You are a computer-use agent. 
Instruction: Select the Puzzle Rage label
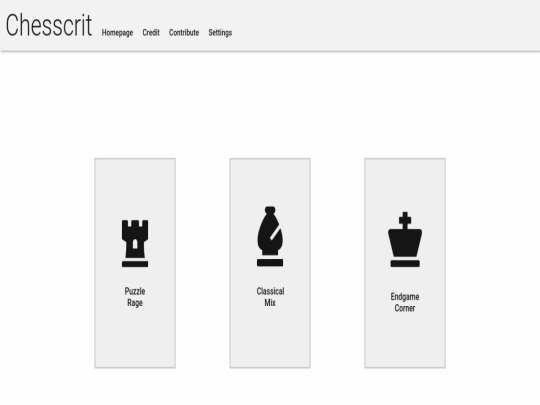pos(135,297)
